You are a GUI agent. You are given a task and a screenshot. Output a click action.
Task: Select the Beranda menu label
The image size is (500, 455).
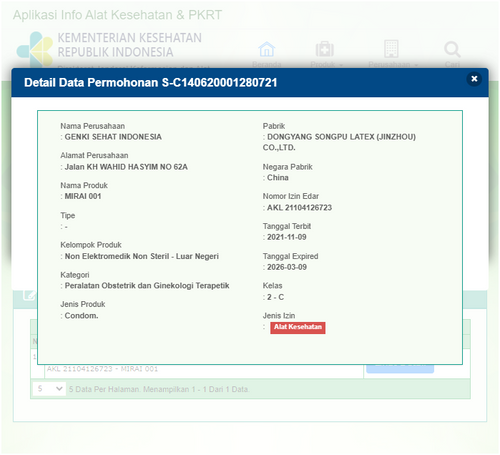267,65
